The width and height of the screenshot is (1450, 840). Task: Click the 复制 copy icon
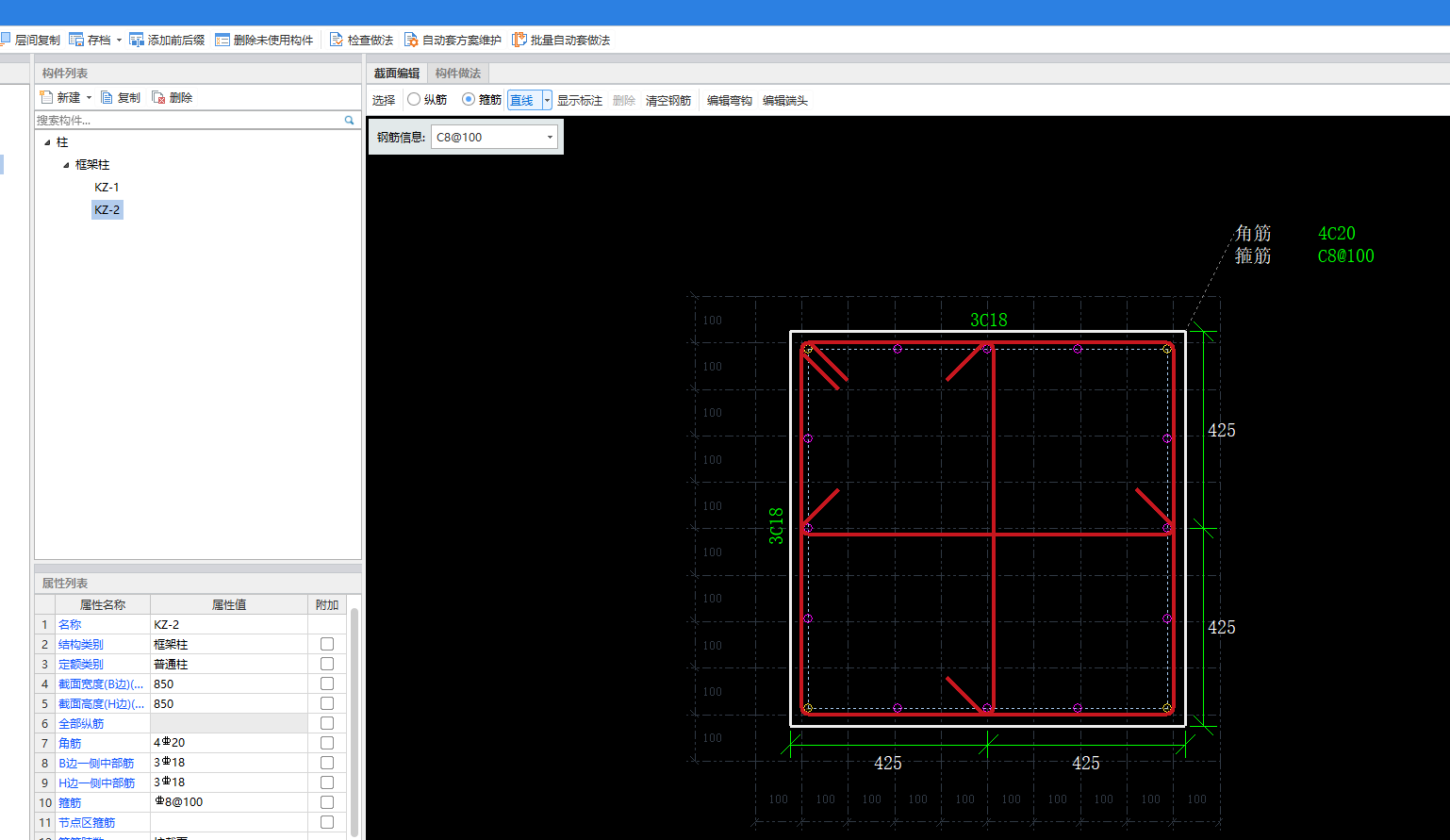click(107, 97)
